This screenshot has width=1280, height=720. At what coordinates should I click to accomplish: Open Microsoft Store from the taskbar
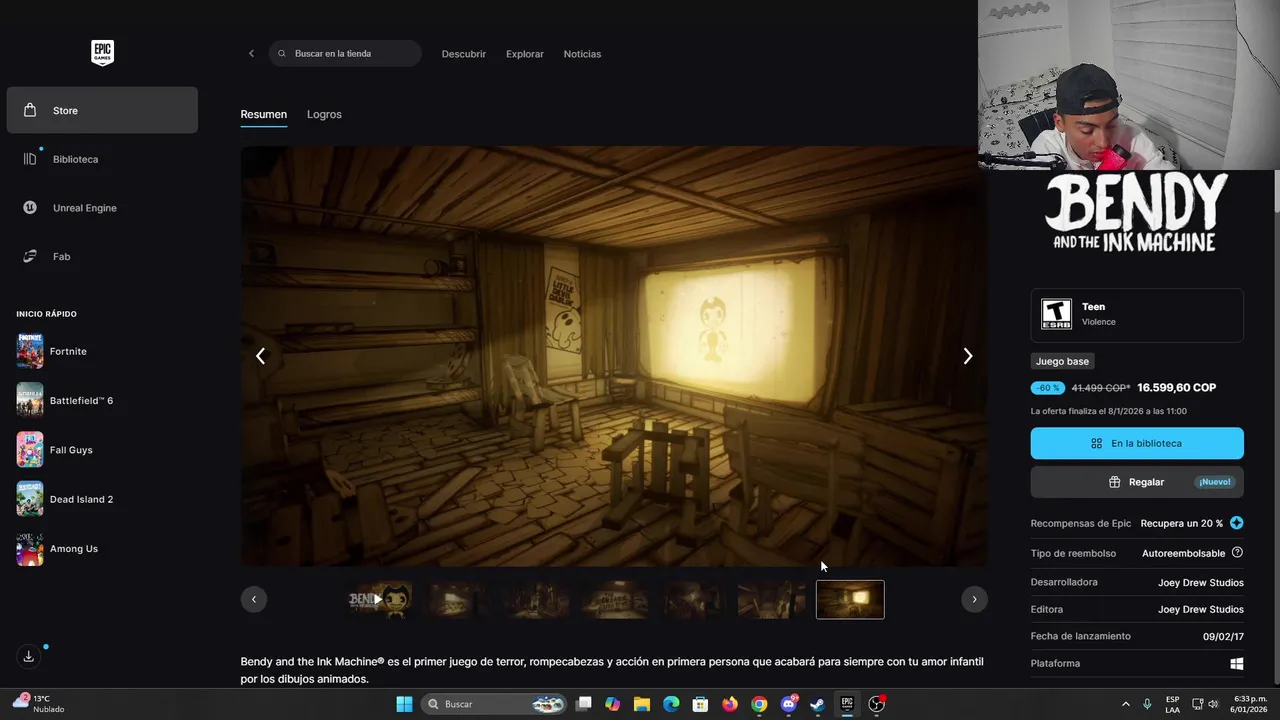(x=701, y=704)
